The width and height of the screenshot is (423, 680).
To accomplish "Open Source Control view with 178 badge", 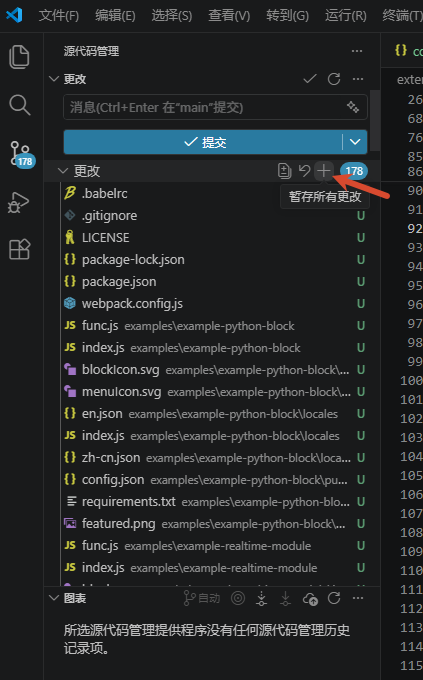I will [x=20, y=154].
